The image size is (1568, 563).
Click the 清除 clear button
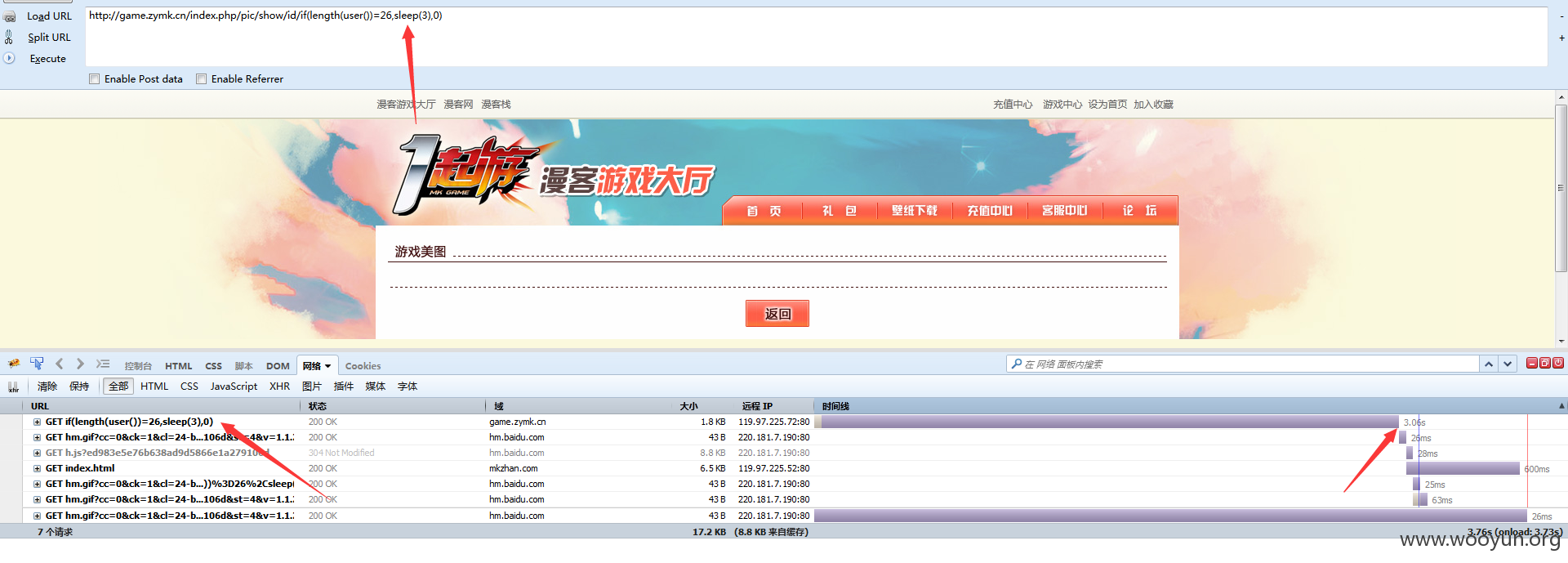pyautogui.click(x=47, y=387)
